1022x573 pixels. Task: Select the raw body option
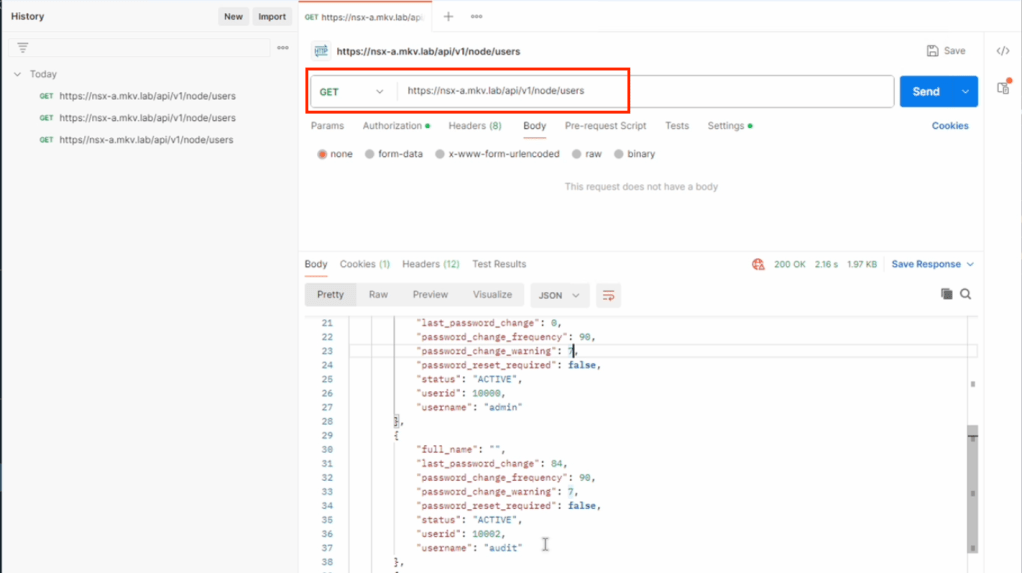[x=577, y=154]
